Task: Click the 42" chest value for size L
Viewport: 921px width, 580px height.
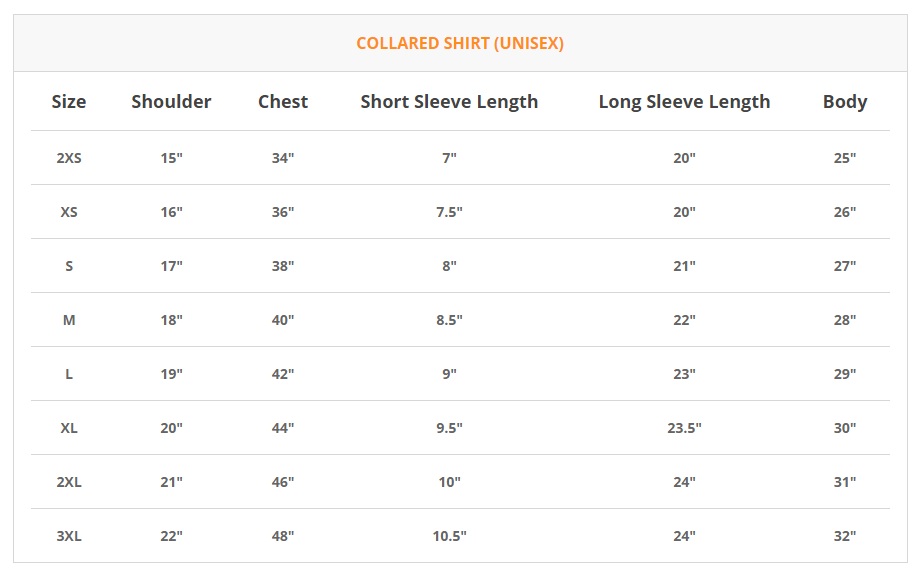Action: coord(283,374)
